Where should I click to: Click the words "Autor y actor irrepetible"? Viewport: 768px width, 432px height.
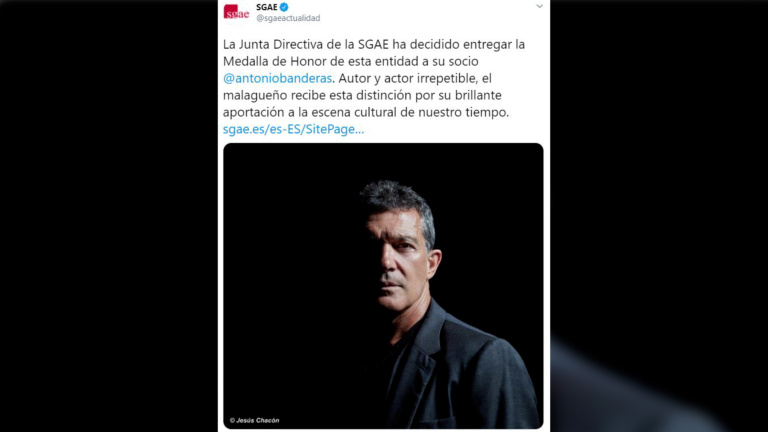pyautogui.click(x=408, y=78)
